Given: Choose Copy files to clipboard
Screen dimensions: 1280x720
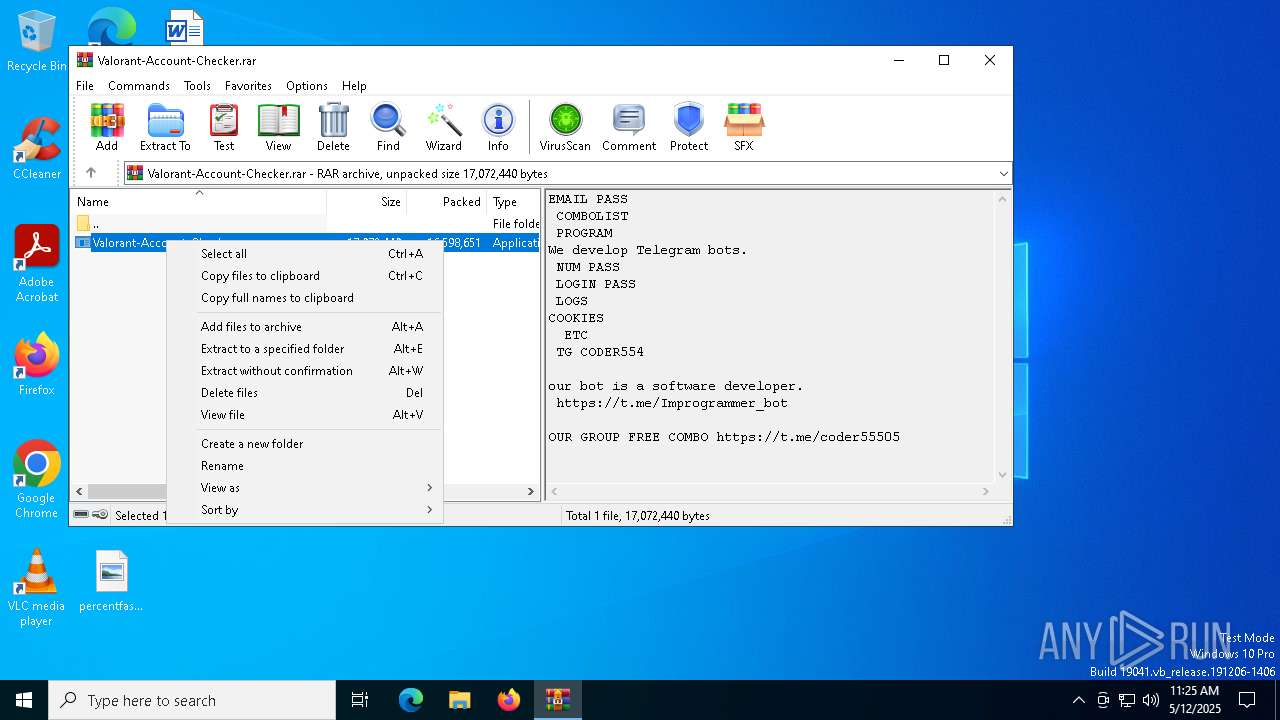Looking at the screenshot, I should (x=305, y=276).
